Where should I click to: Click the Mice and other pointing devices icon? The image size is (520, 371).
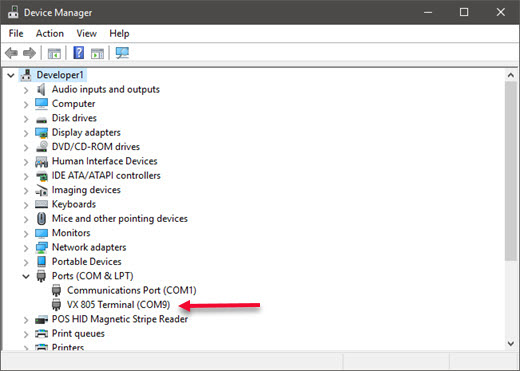[41, 219]
